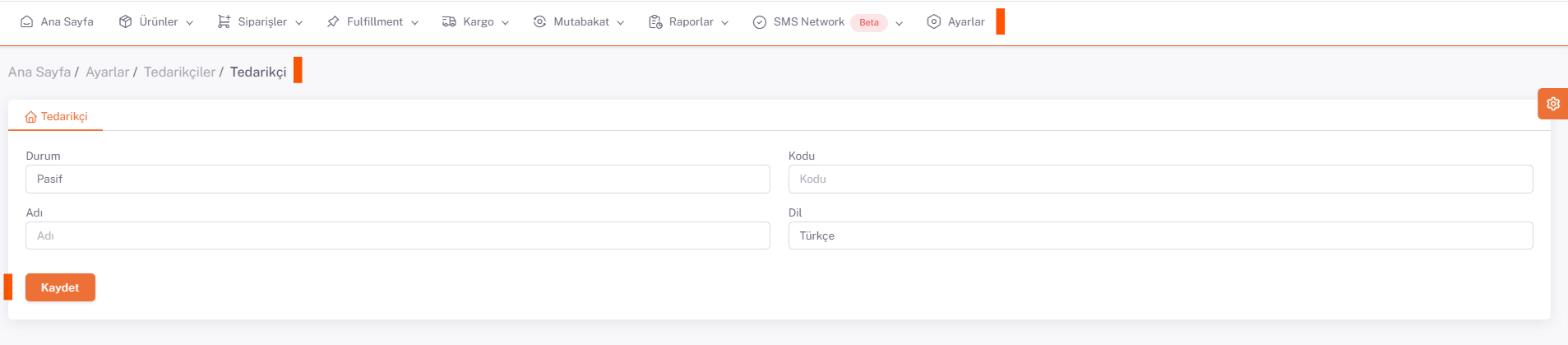Open the Durum dropdown showing Pasif
The image size is (1568, 345).
[397, 179]
